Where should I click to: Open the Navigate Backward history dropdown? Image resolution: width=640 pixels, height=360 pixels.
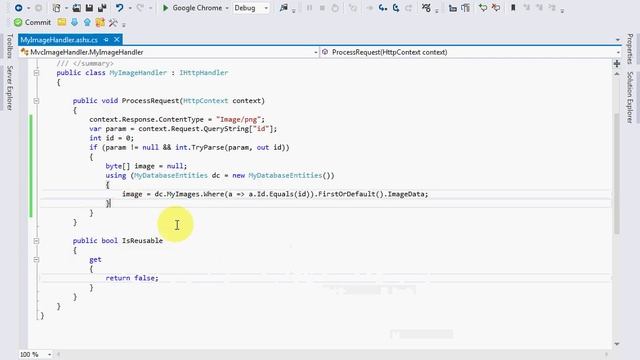click(x=28, y=8)
